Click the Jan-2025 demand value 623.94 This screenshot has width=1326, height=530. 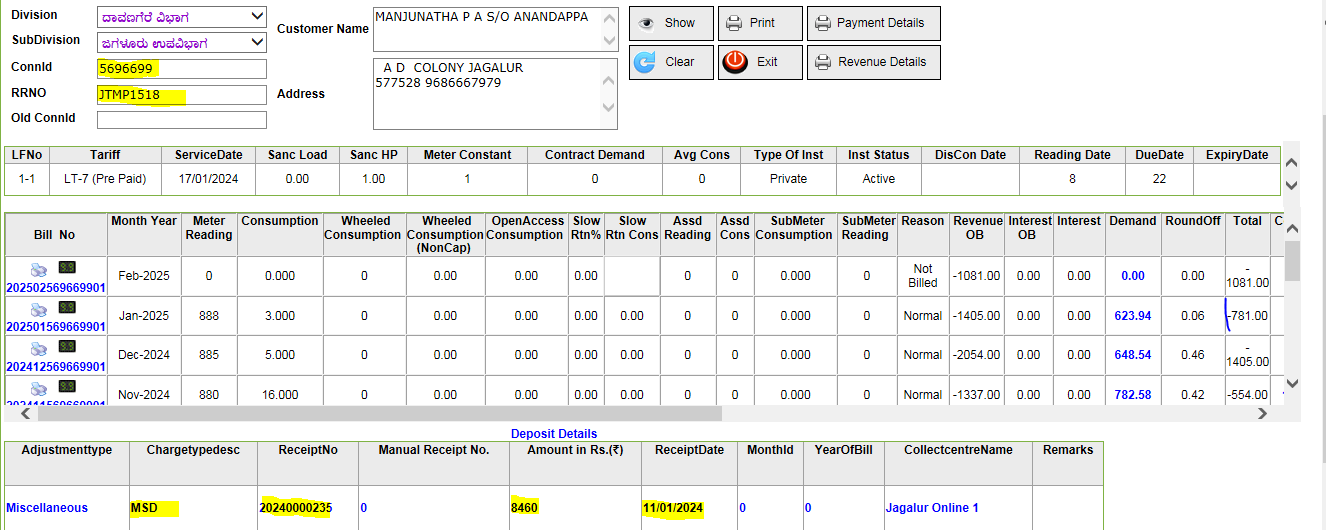(x=1133, y=316)
